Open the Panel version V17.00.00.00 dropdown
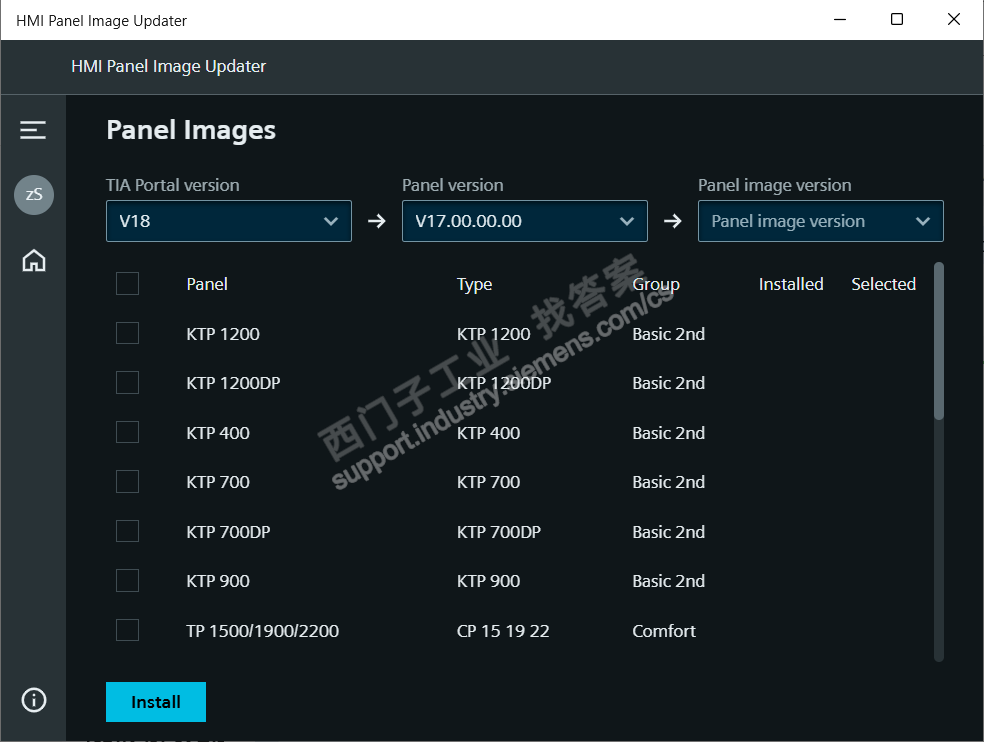Image resolution: width=984 pixels, height=742 pixels. coord(525,221)
